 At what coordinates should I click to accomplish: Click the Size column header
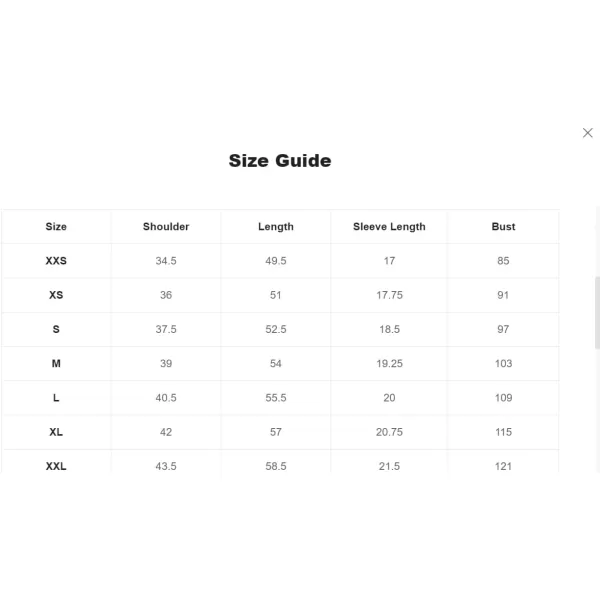(56, 227)
